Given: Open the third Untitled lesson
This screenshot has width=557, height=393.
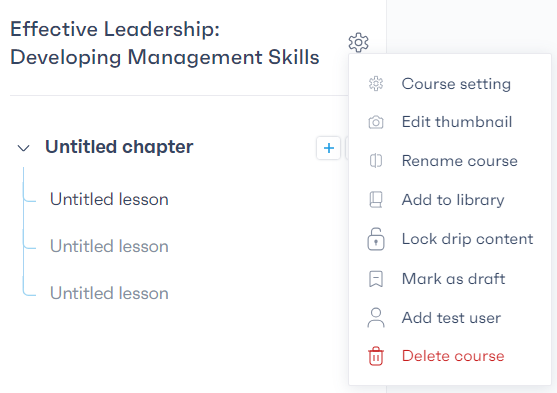Looking at the screenshot, I should click(109, 293).
